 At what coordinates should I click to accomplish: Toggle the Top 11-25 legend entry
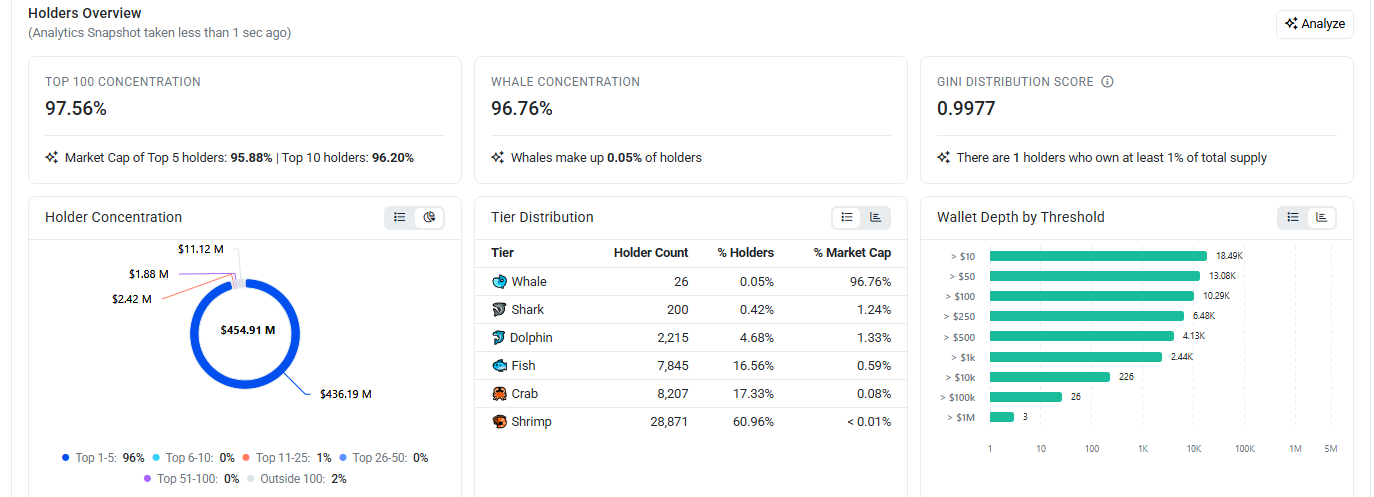pos(286,458)
